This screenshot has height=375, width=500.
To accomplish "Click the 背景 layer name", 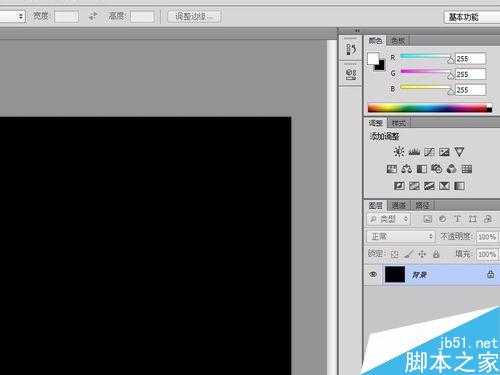I will [419, 275].
